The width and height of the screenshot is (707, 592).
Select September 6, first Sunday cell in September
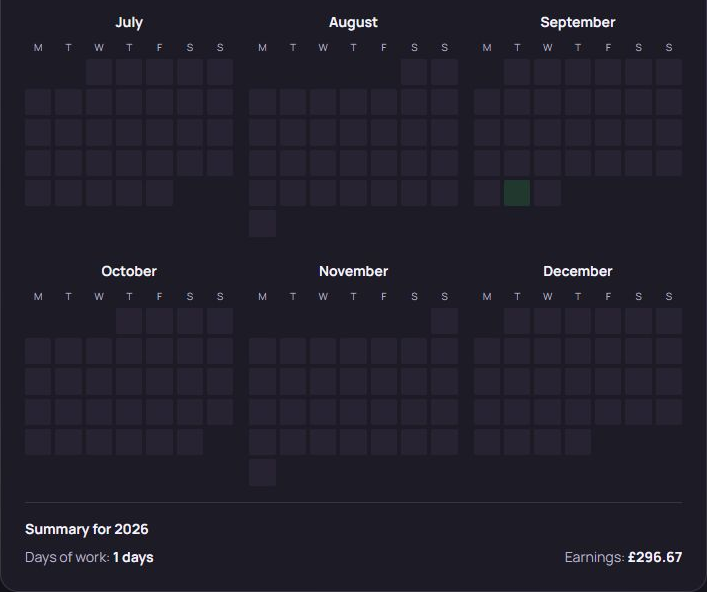pyautogui.click(x=669, y=72)
